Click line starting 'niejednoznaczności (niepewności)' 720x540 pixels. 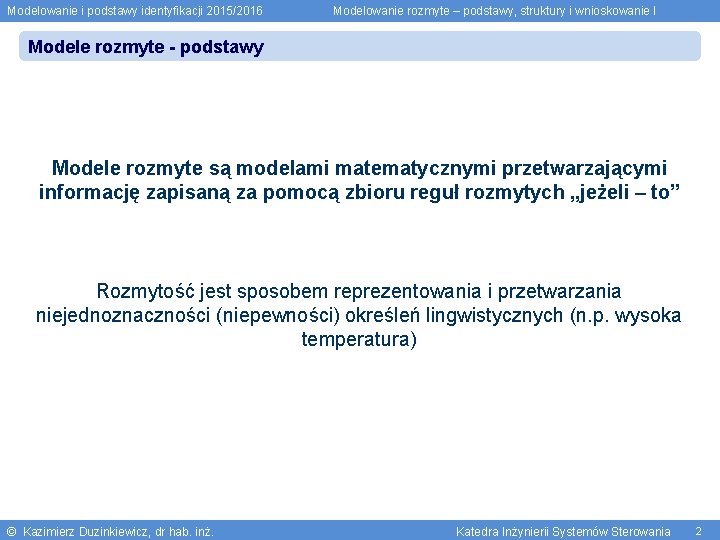coord(359,315)
